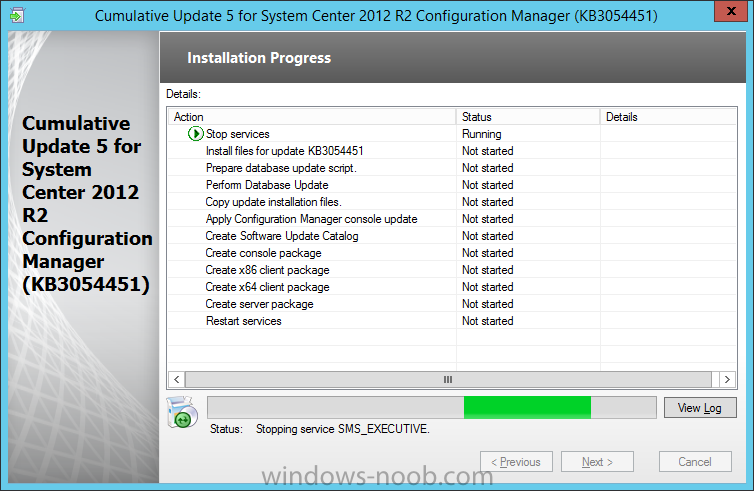Select the Install files for update KB3054451 row
The image size is (754, 491).
[452, 151]
